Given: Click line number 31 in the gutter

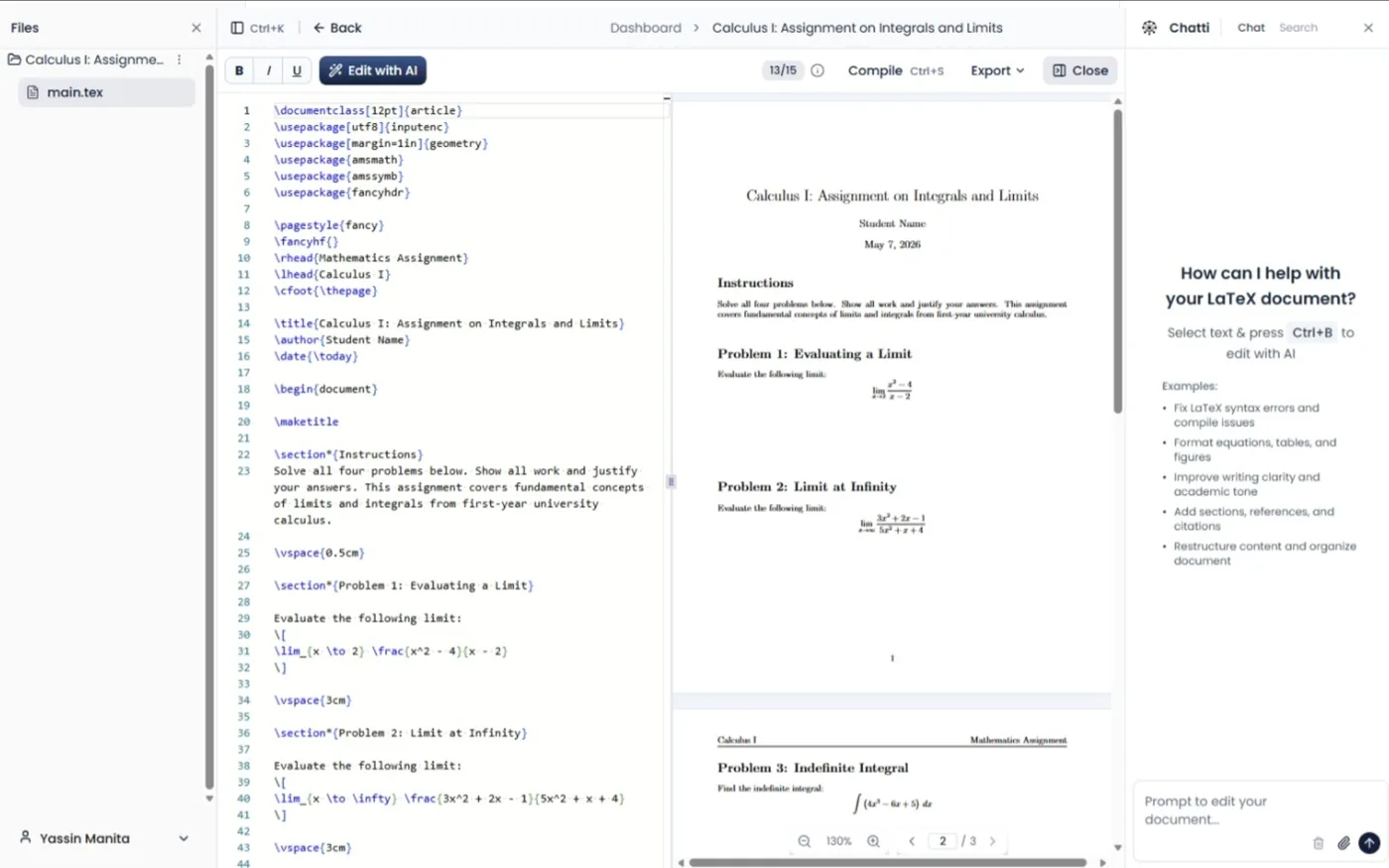Looking at the screenshot, I should click(244, 651).
